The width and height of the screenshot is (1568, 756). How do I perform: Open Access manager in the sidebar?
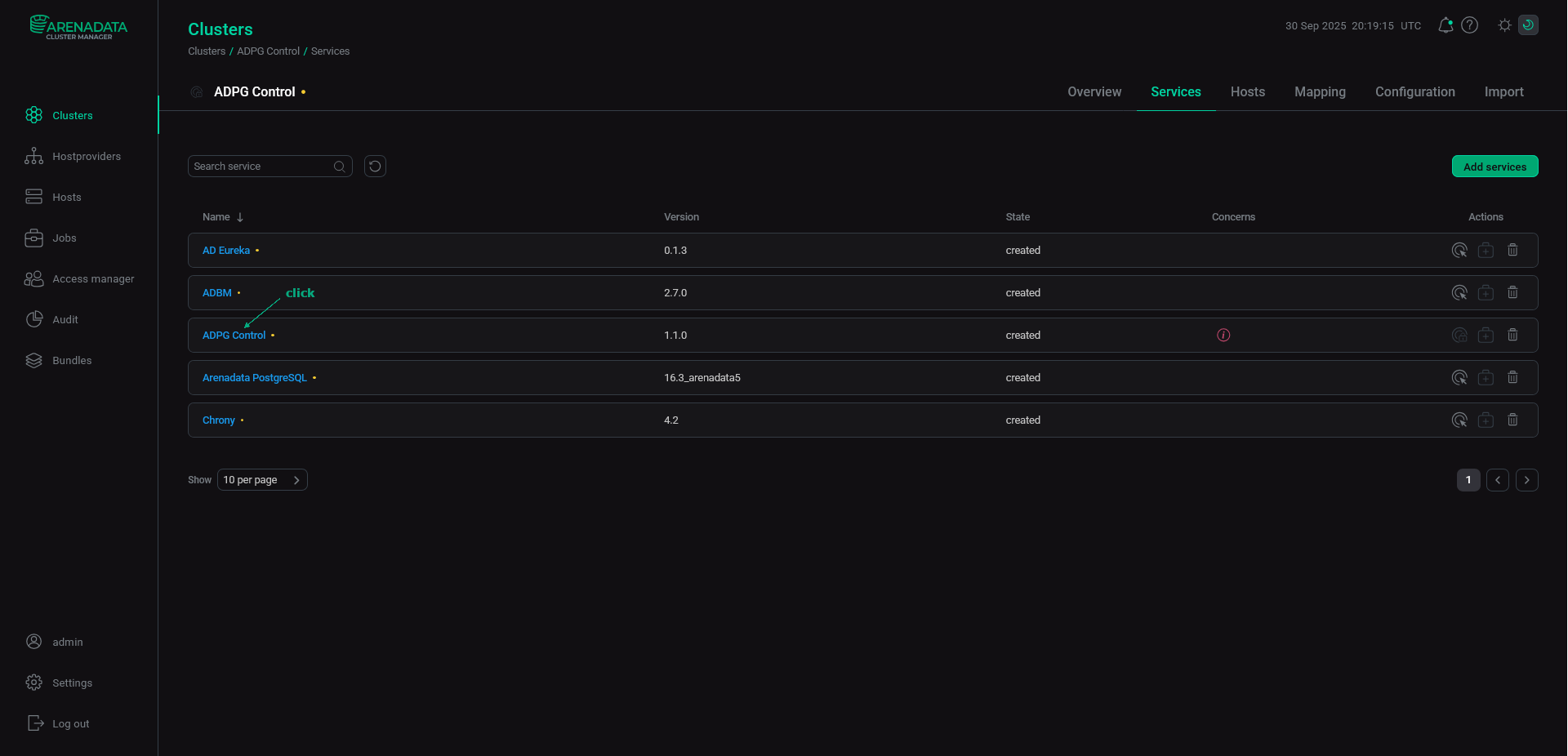(x=93, y=278)
